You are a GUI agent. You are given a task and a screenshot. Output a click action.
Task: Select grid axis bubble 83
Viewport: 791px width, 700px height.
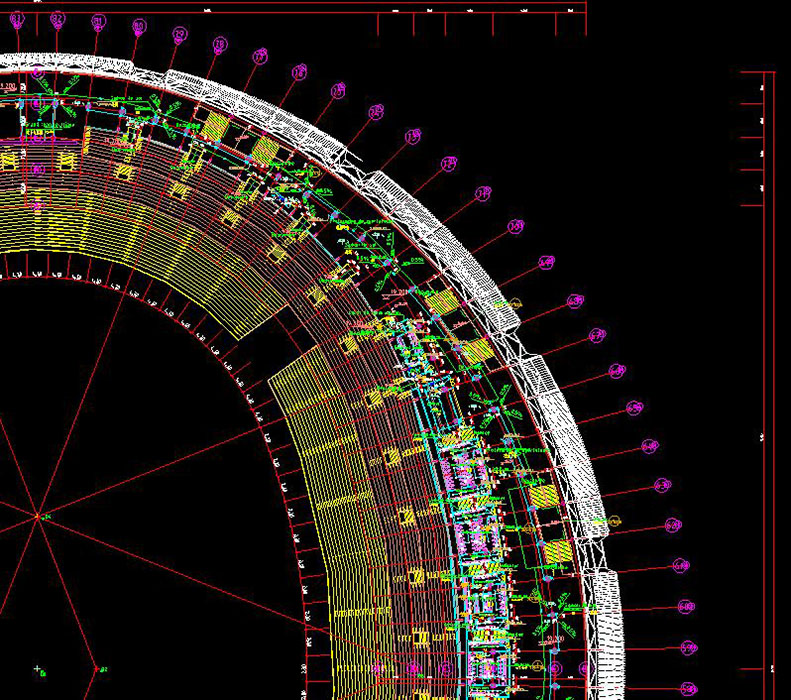pyautogui.click(x=17, y=20)
